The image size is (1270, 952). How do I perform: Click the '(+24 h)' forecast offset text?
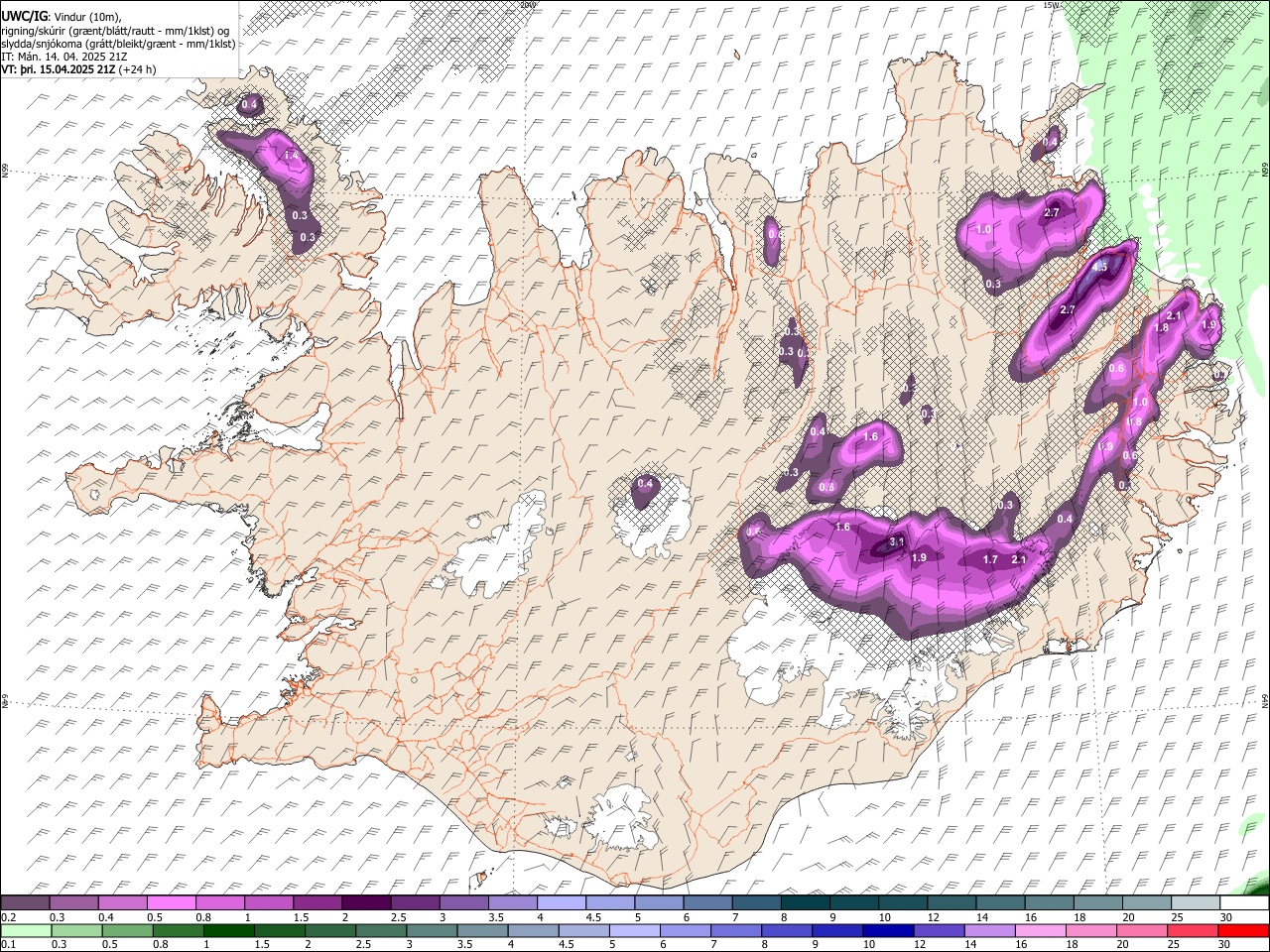point(137,69)
